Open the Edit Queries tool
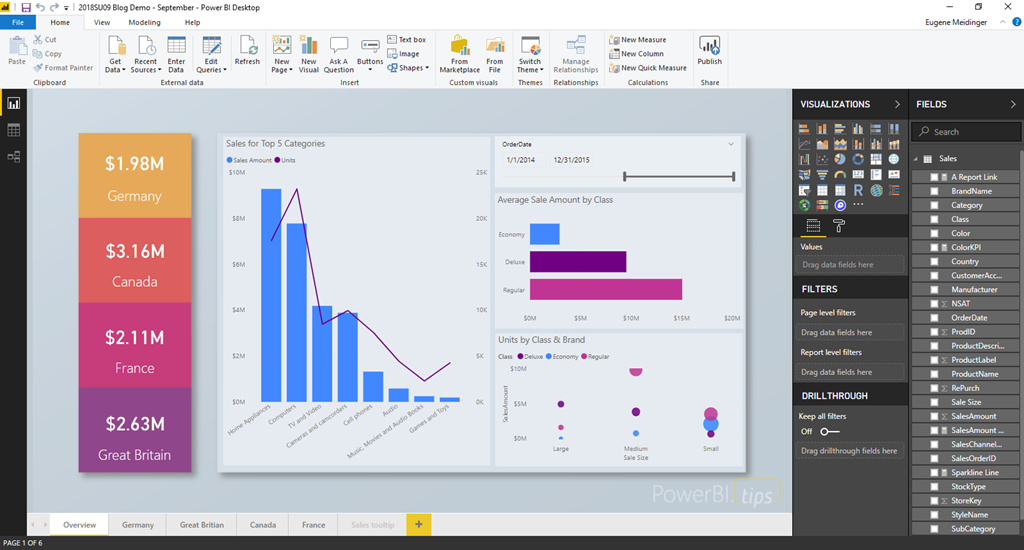Image resolution: width=1024 pixels, height=550 pixels. coord(211,54)
